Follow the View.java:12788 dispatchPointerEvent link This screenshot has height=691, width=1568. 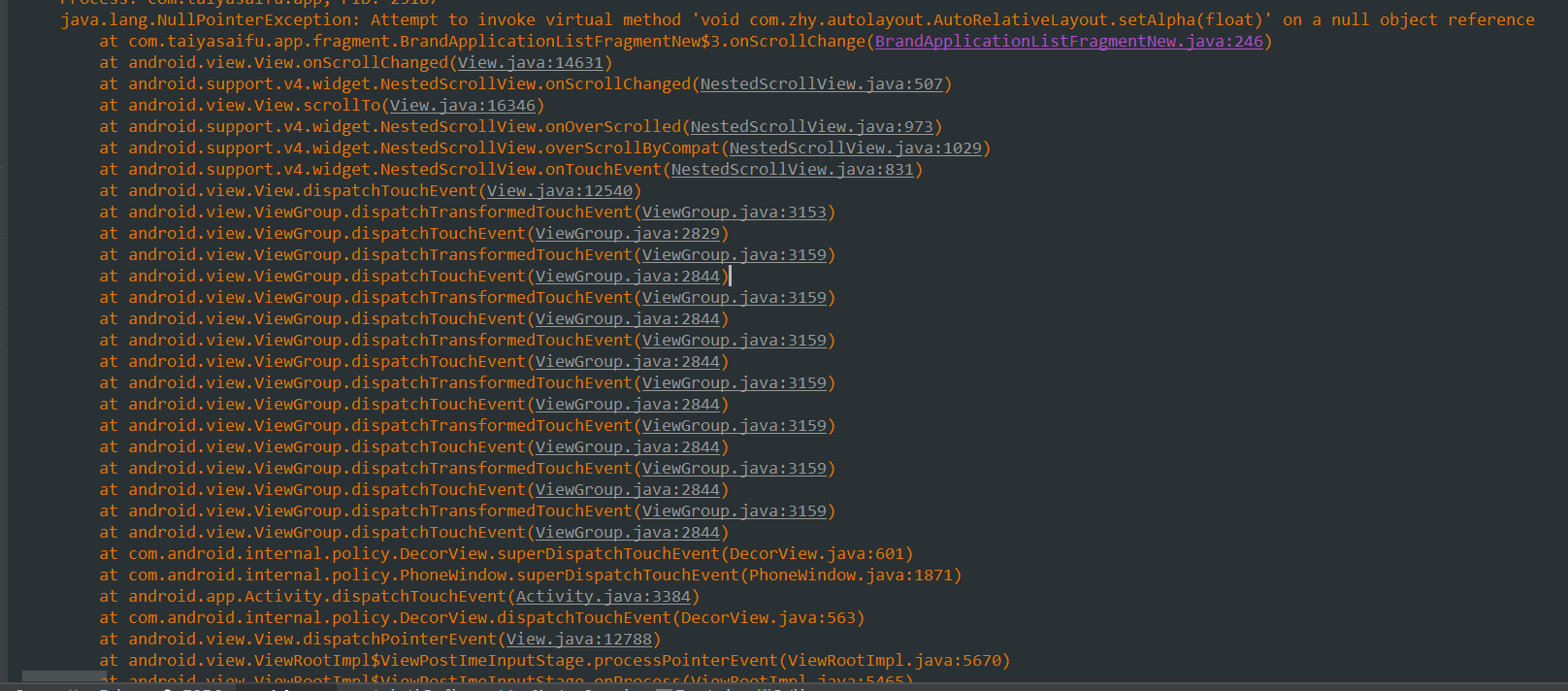coord(579,640)
